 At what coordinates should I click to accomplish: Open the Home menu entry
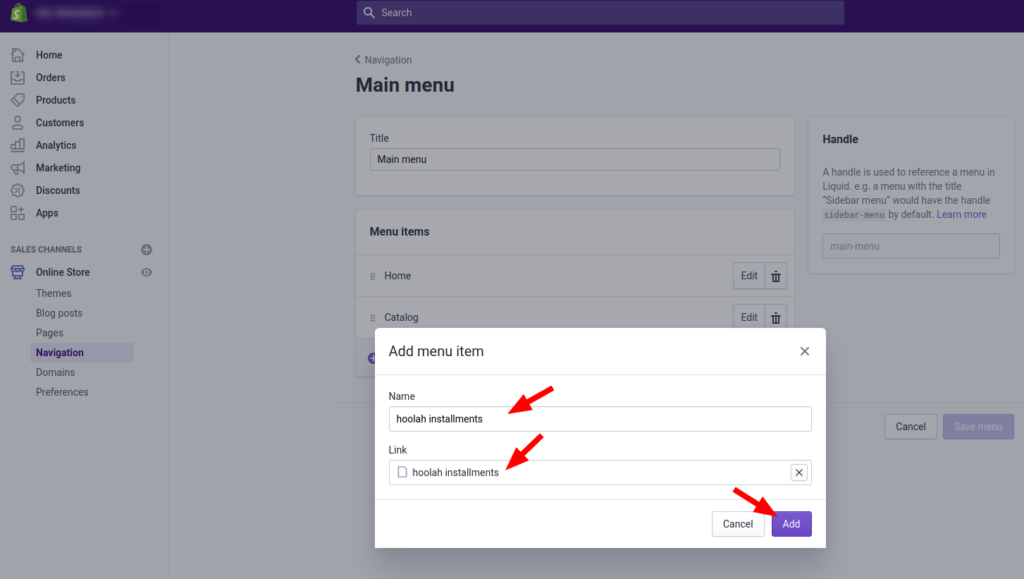[x=49, y=55]
